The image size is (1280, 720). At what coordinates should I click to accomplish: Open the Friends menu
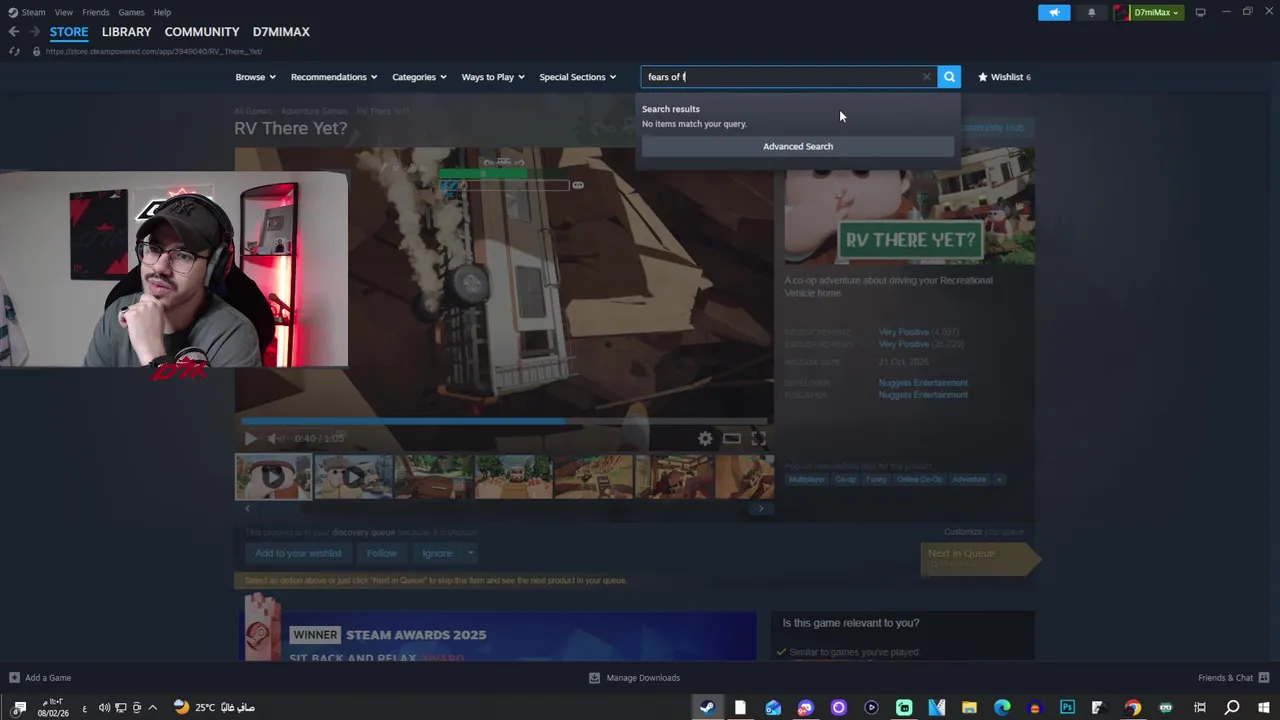(x=96, y=12)
